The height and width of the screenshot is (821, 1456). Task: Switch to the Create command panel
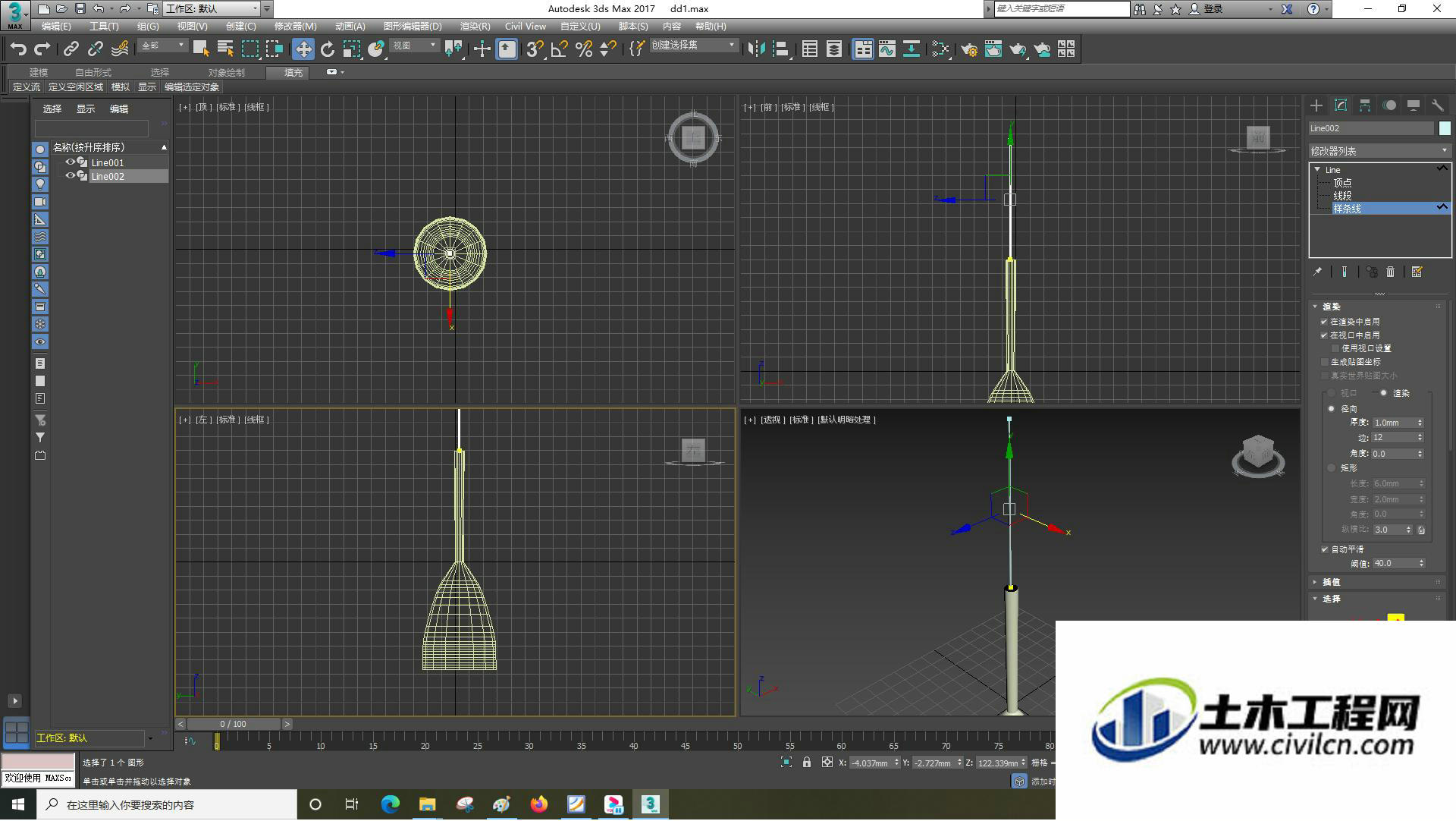point(1316,105)
